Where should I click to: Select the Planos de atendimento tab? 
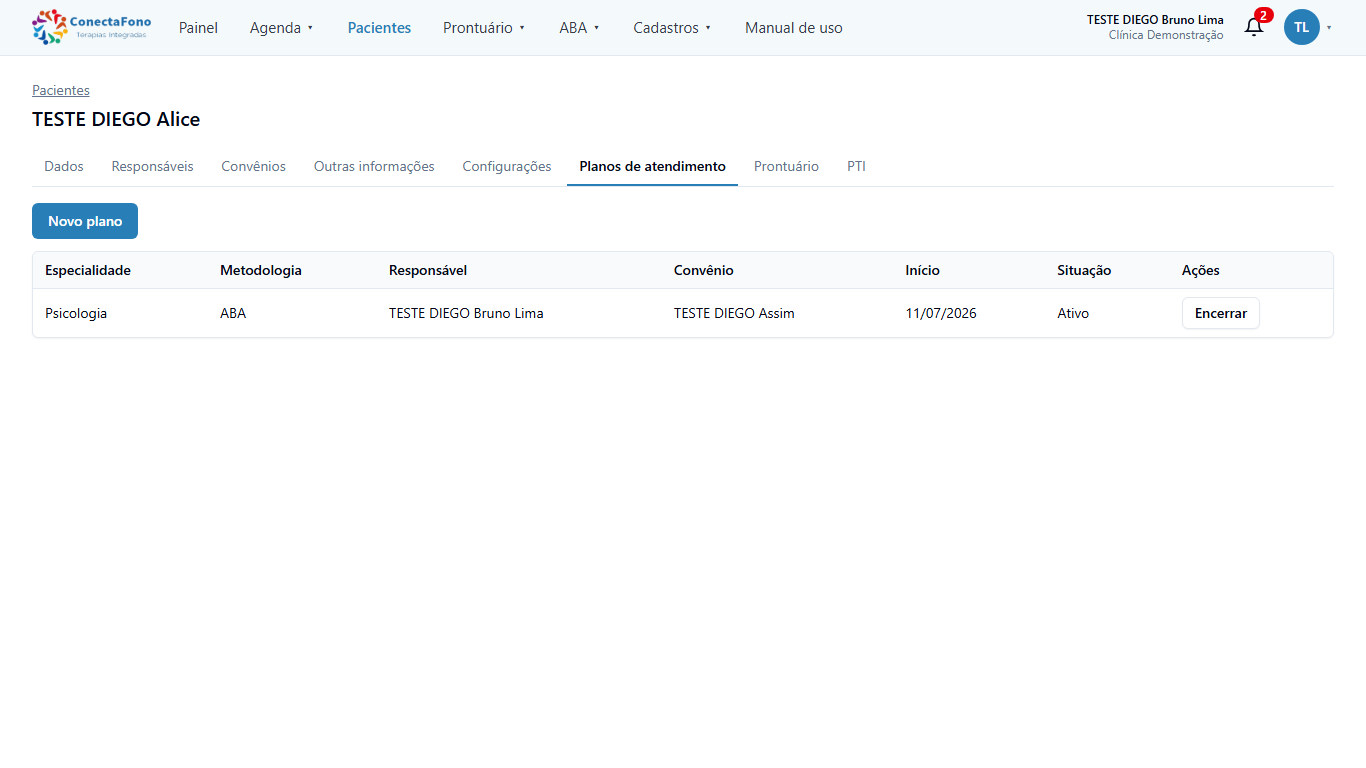[653, 166]
